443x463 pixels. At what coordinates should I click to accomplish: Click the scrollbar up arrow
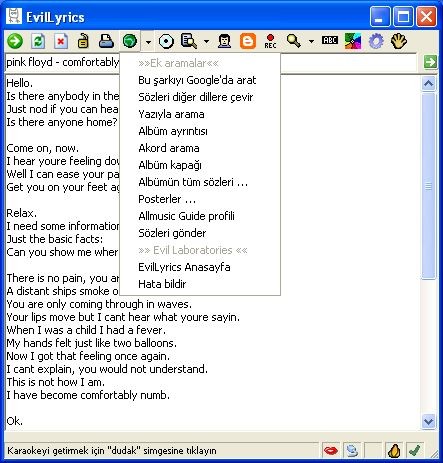point(428,83)
